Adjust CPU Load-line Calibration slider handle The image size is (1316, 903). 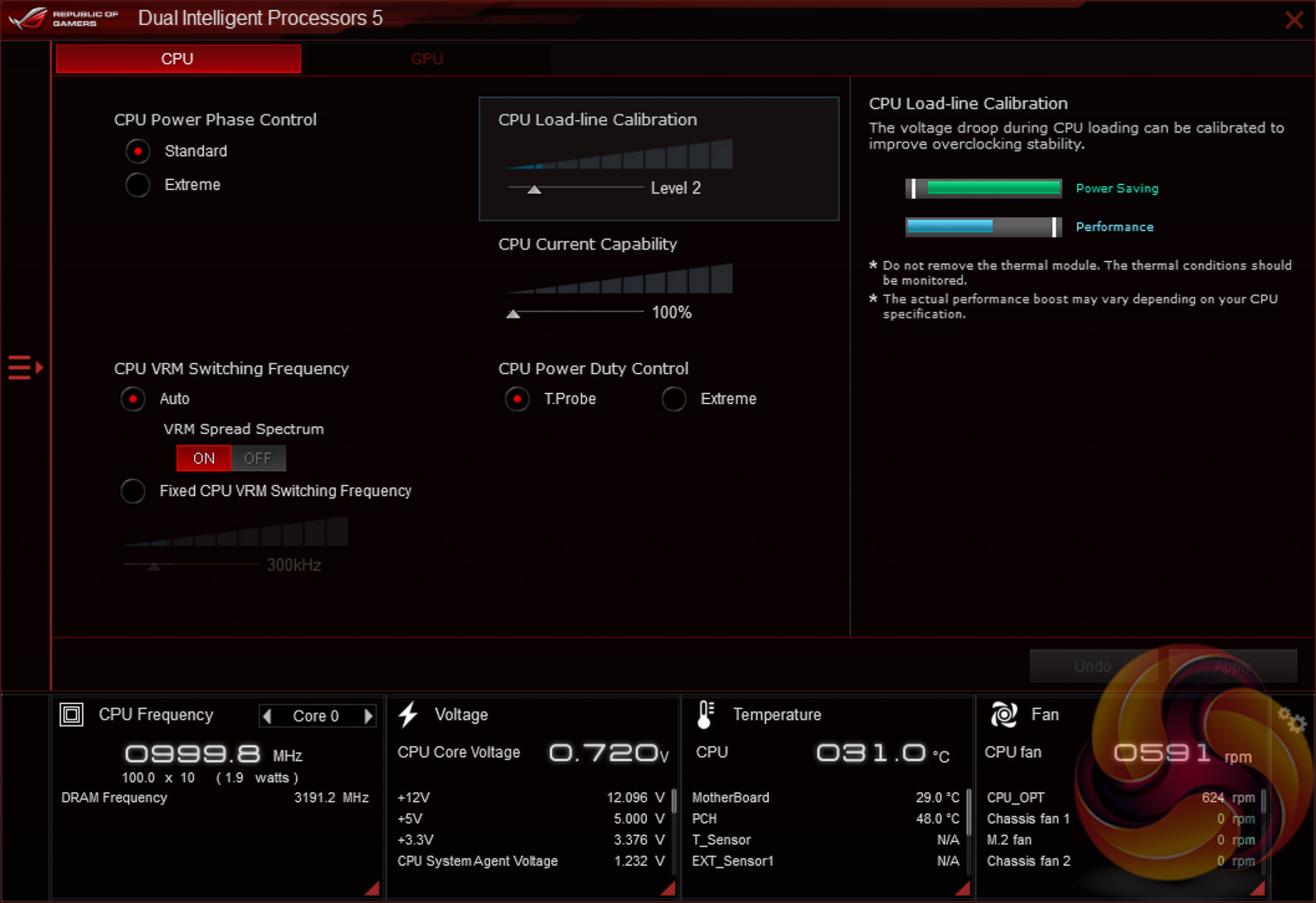pyautogui.click(x=535, y=190)
